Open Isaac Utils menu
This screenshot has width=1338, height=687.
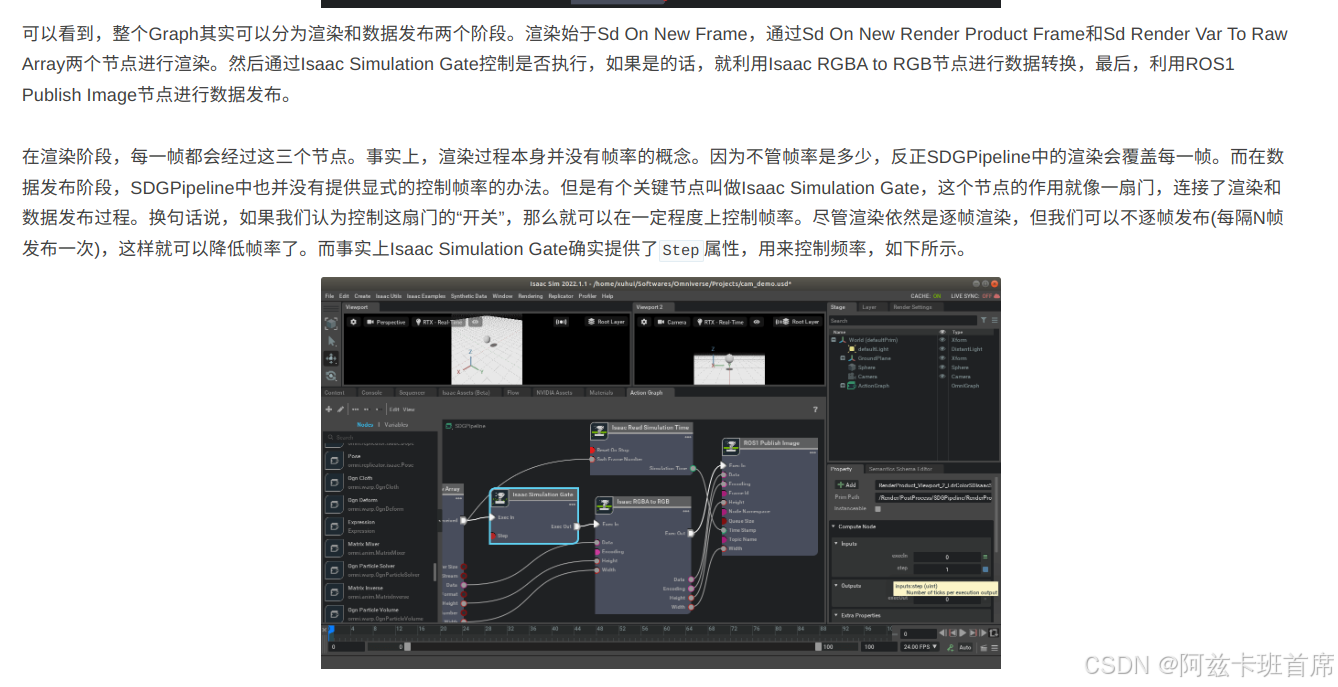click(x=389, y=296)
